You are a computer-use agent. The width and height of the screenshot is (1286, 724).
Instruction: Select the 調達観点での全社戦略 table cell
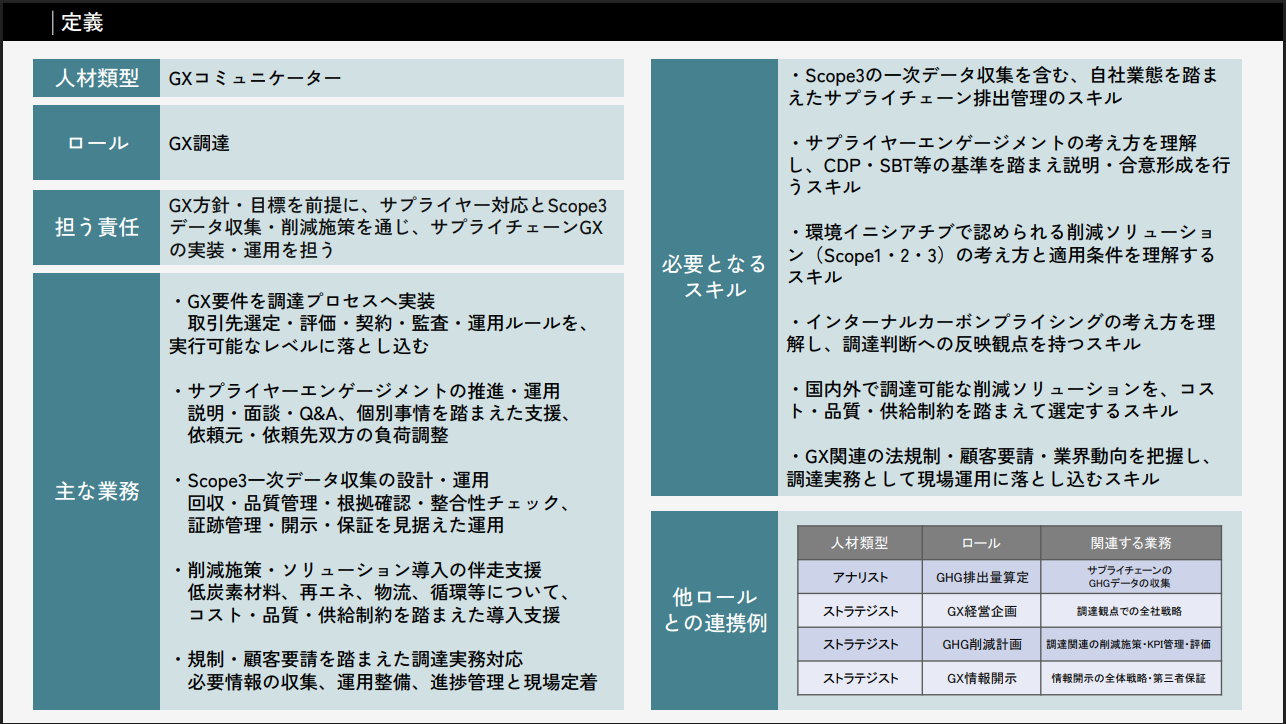(x=1130, y=611)
